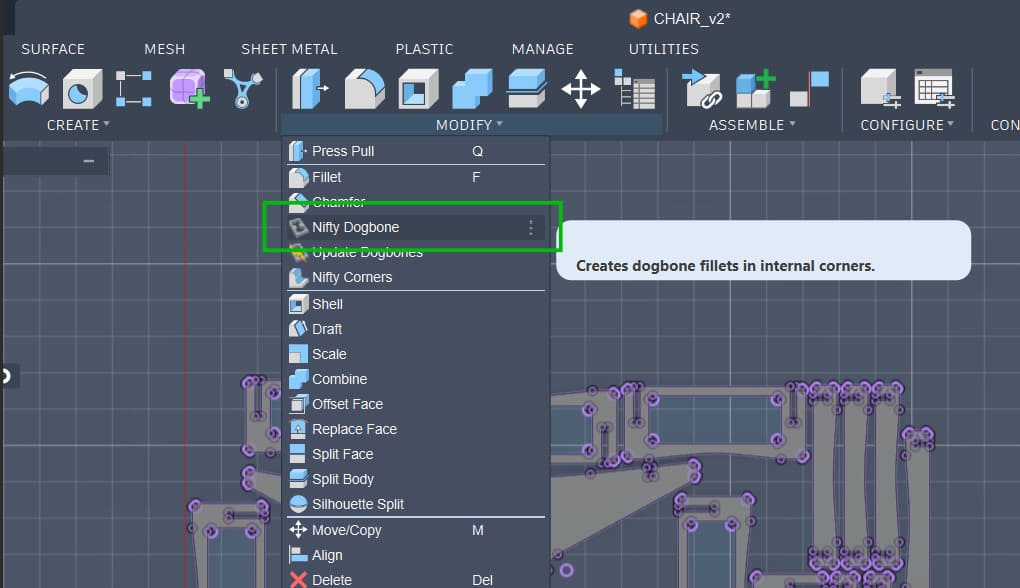Choose Offset Face from menu
Screen dimensions: 1020x588
point(416,404)
